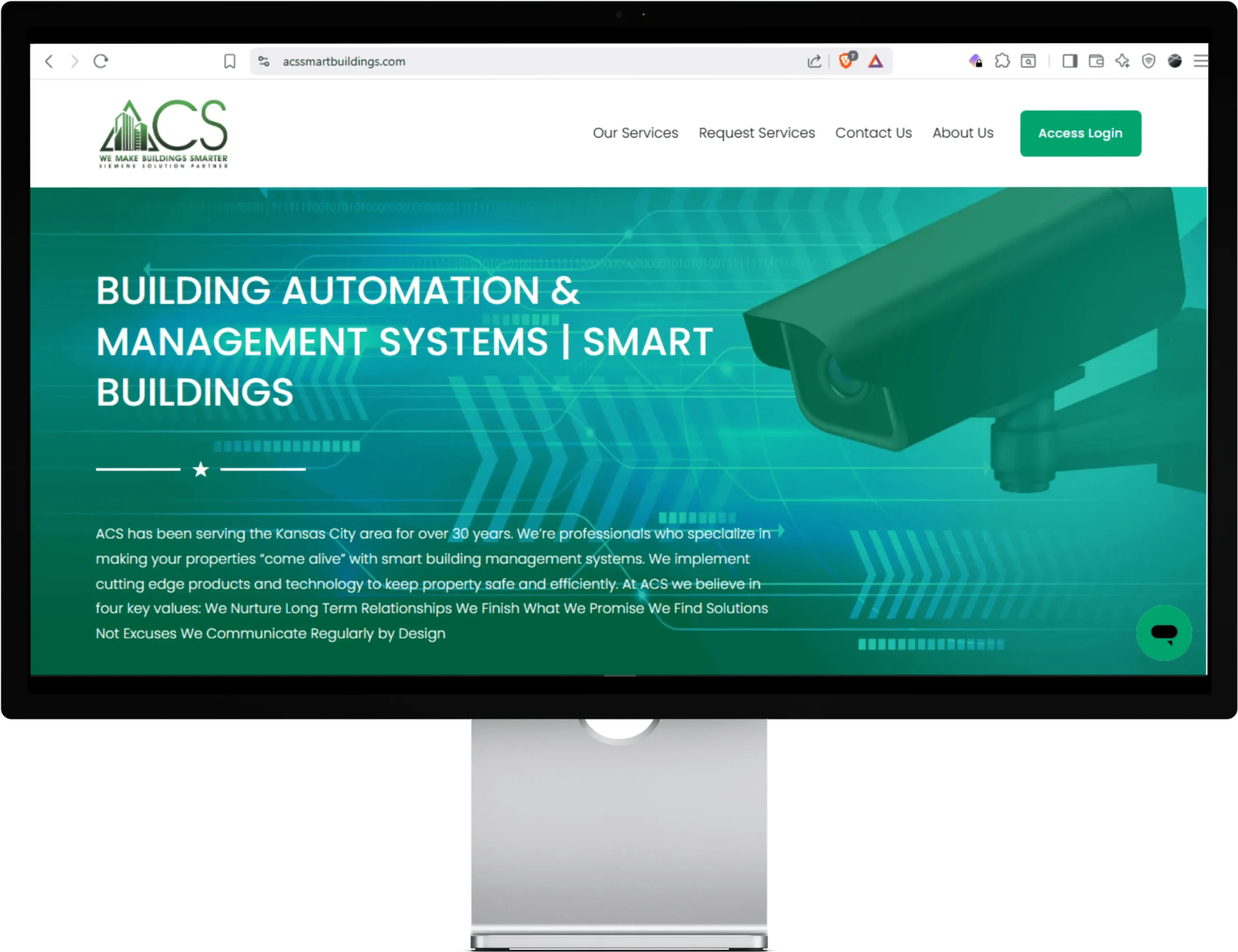The width and height of the screenshot is (1238, 952).
Task: Open Brave Rewards triangle icon
Action: tap(876, 61)
